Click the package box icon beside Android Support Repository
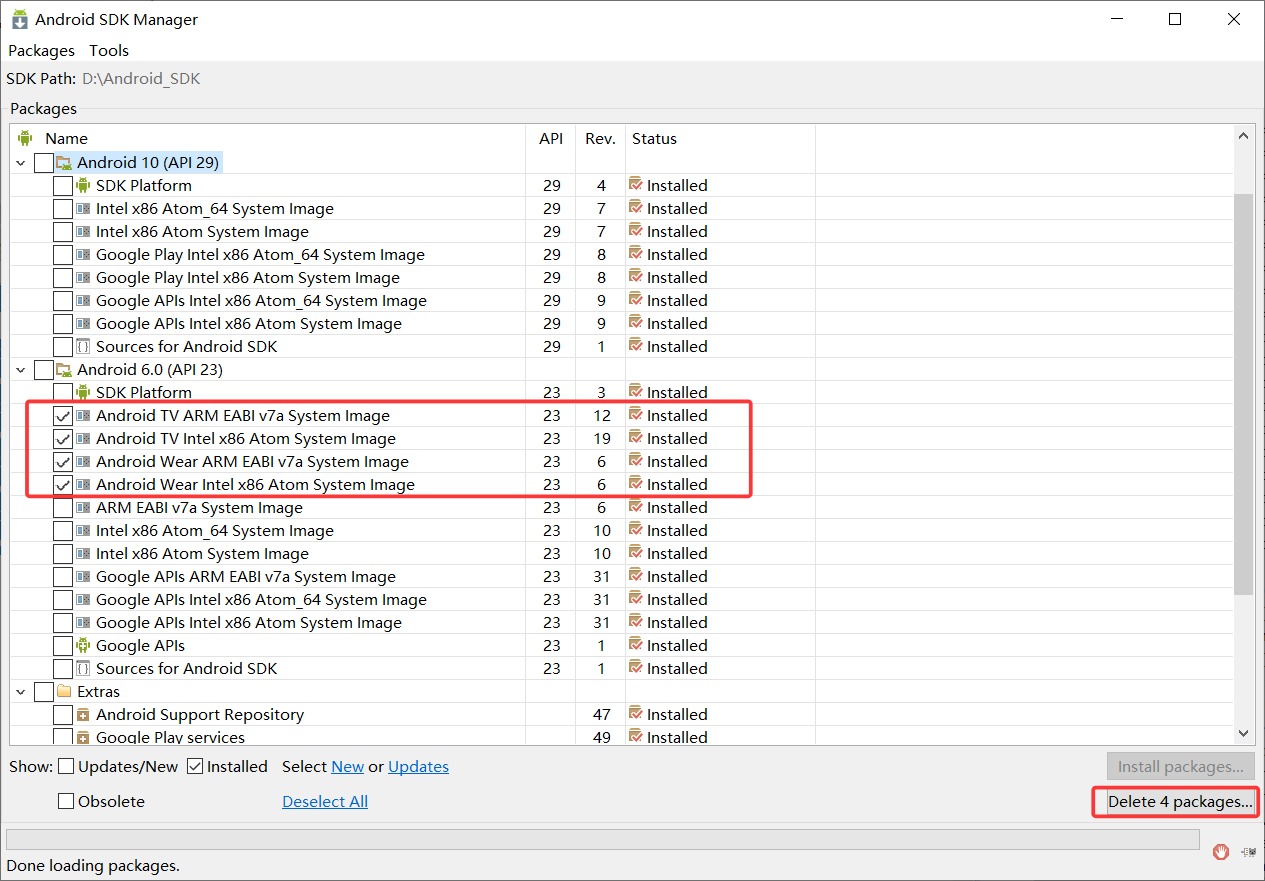 pos(82,714)
